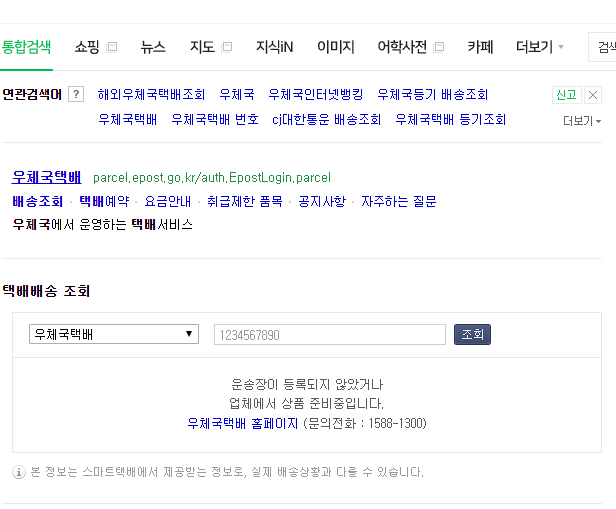Close the related searches box
616x509 pixels.
tap(593, 95)
